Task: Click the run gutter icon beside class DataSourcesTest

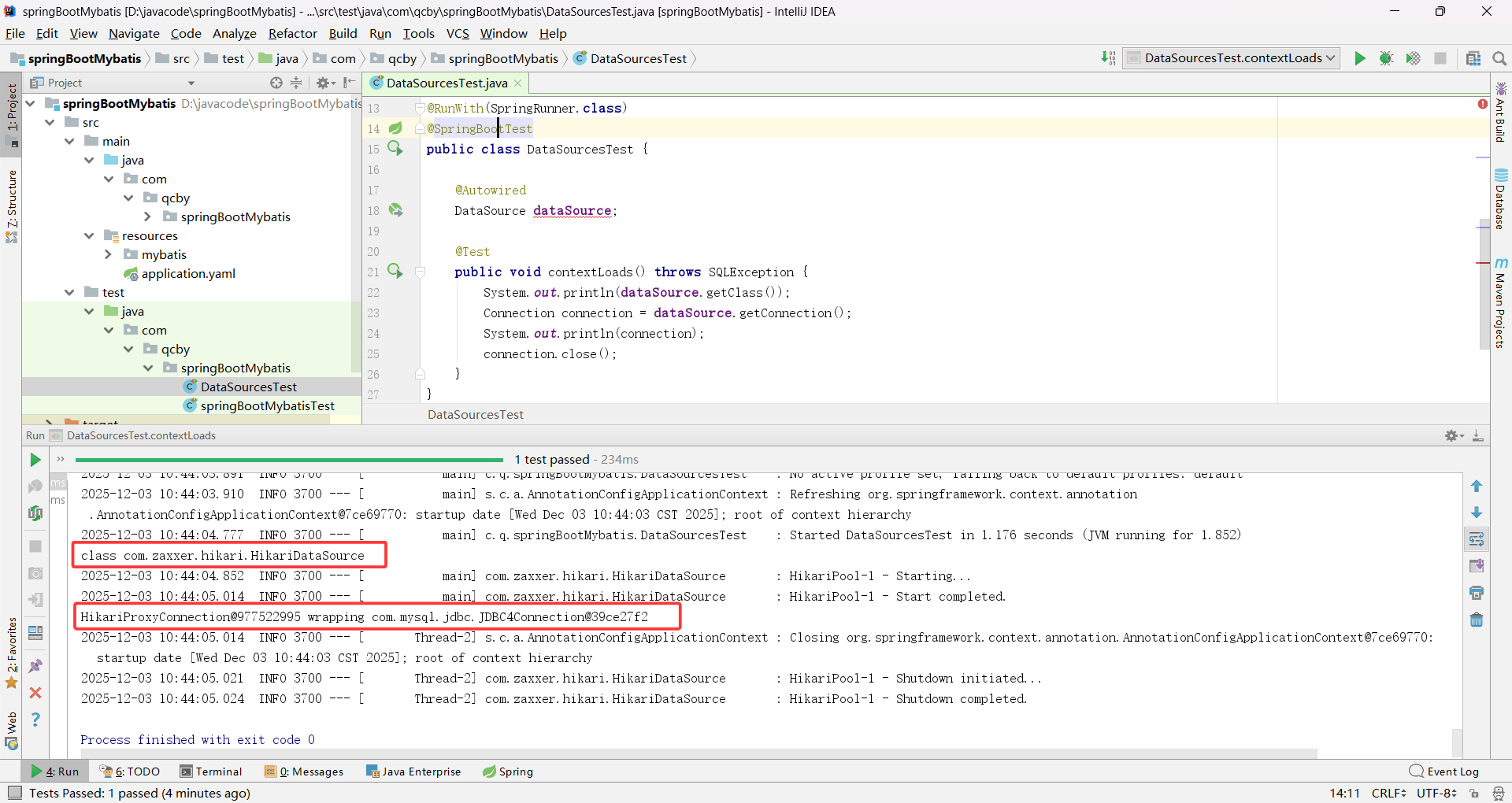Action: click(x=395, y=149)
